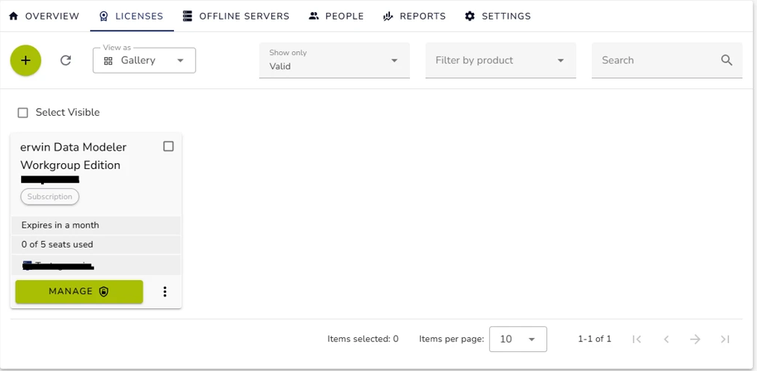Click the 0 of 5 seats used text
The height and width of the screenshot is (371, 757).
(57, 244)
